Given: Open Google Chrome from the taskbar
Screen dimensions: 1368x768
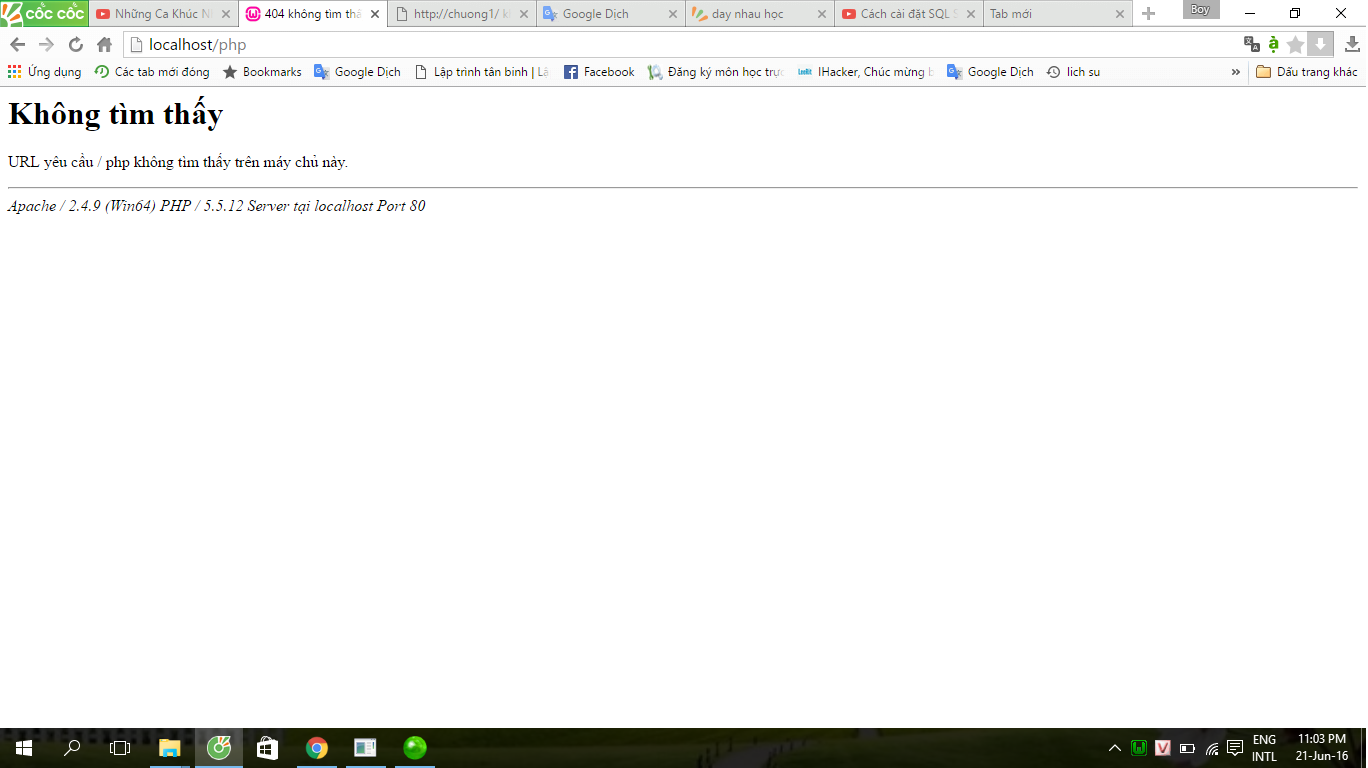Looking at the screenshot, I should point(317,748).
